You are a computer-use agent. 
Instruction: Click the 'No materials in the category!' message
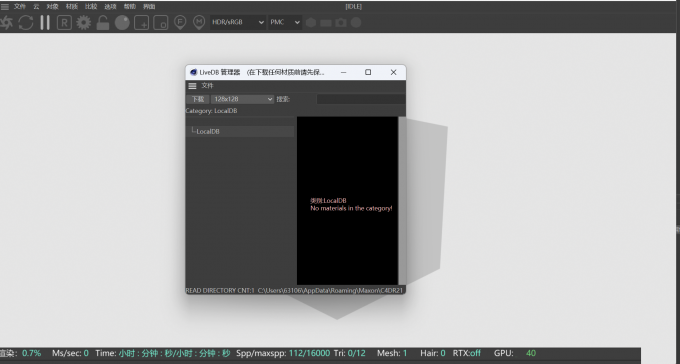351,208
